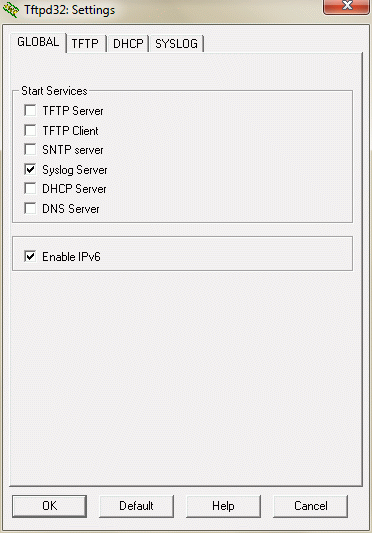This screenshot has height=533, width=372.
Task: Dismiss changes with the Cancel button
Action: pos(310,506)
